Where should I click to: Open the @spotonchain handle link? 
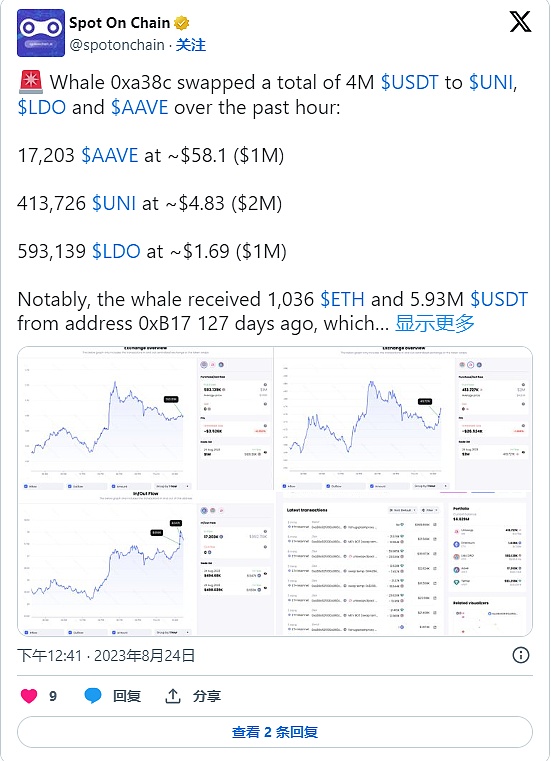(x=117, y=45)
